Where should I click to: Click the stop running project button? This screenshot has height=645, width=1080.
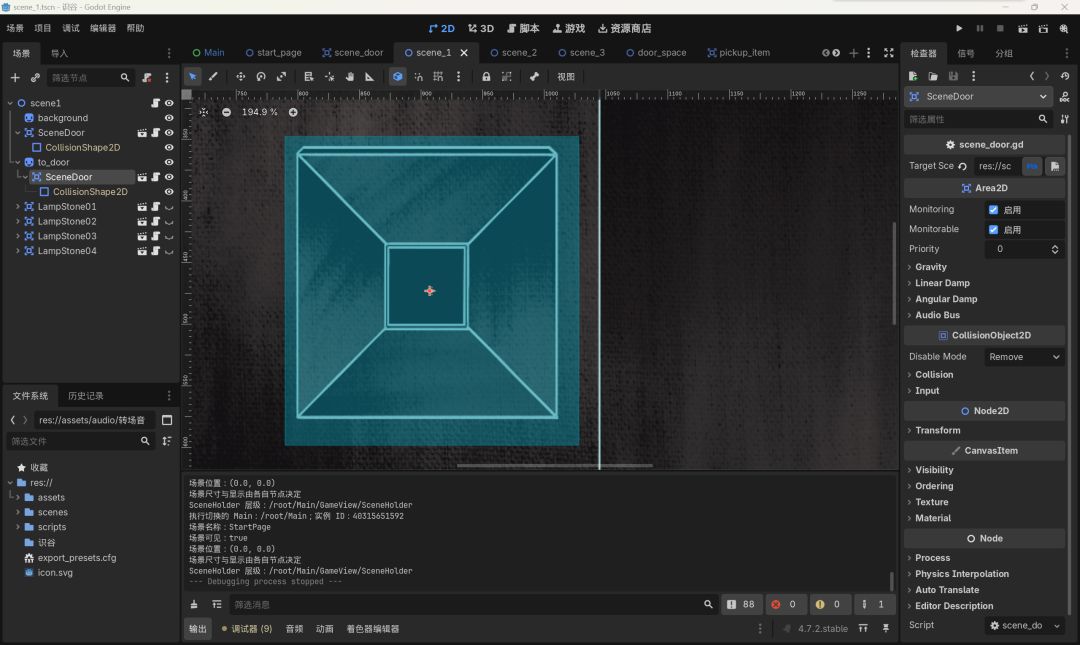click(x=1000, y=28)
